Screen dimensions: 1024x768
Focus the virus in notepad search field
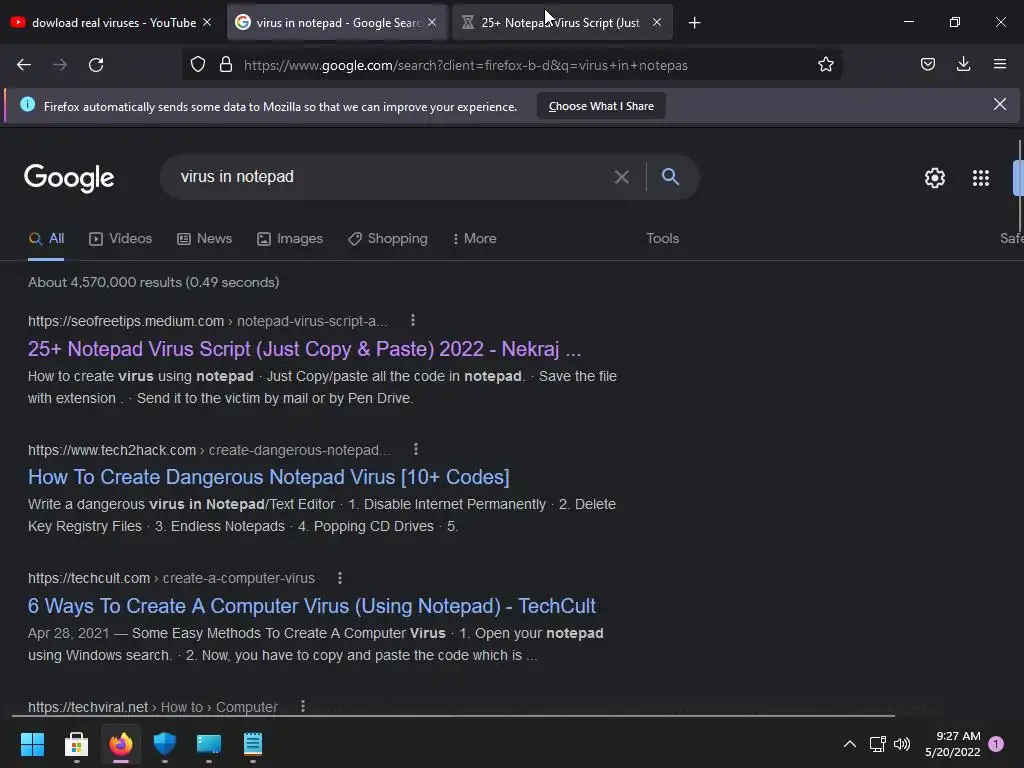392,177
